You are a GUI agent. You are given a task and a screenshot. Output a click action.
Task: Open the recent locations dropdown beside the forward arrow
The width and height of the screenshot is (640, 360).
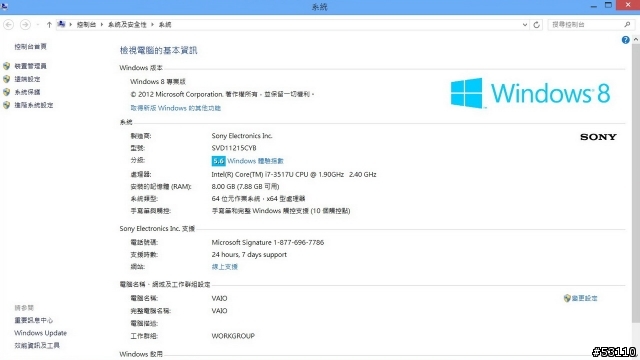[x=38, y=25]
